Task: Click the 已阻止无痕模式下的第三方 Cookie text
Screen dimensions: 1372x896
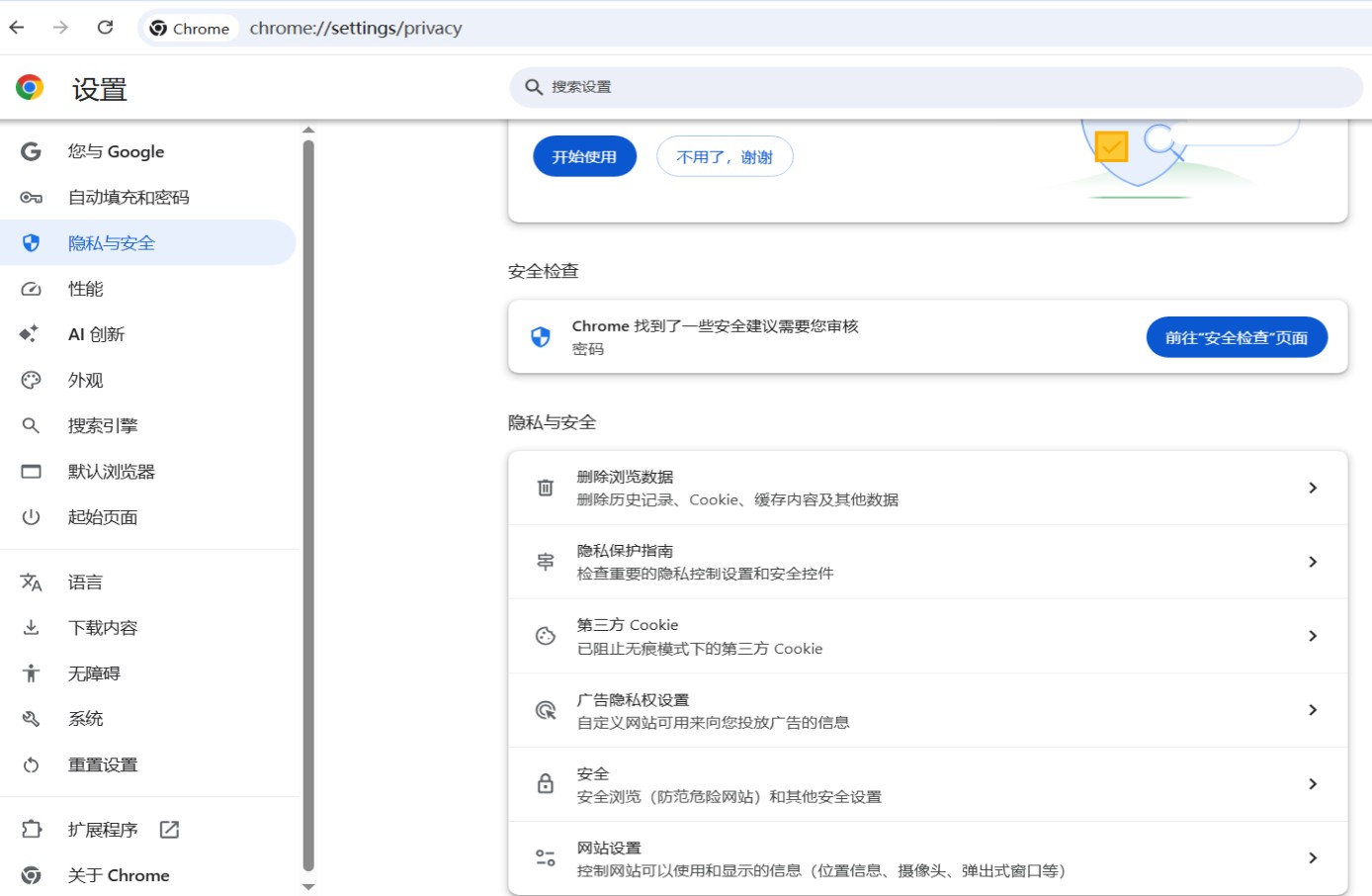Action: 700,649
